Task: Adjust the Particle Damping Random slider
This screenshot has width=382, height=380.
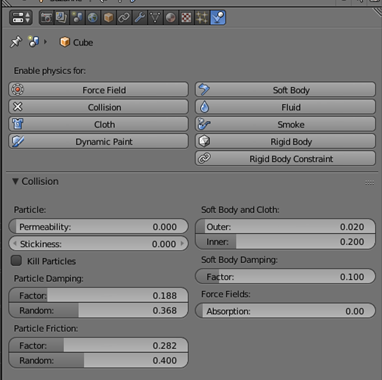Action: (98, 310)
